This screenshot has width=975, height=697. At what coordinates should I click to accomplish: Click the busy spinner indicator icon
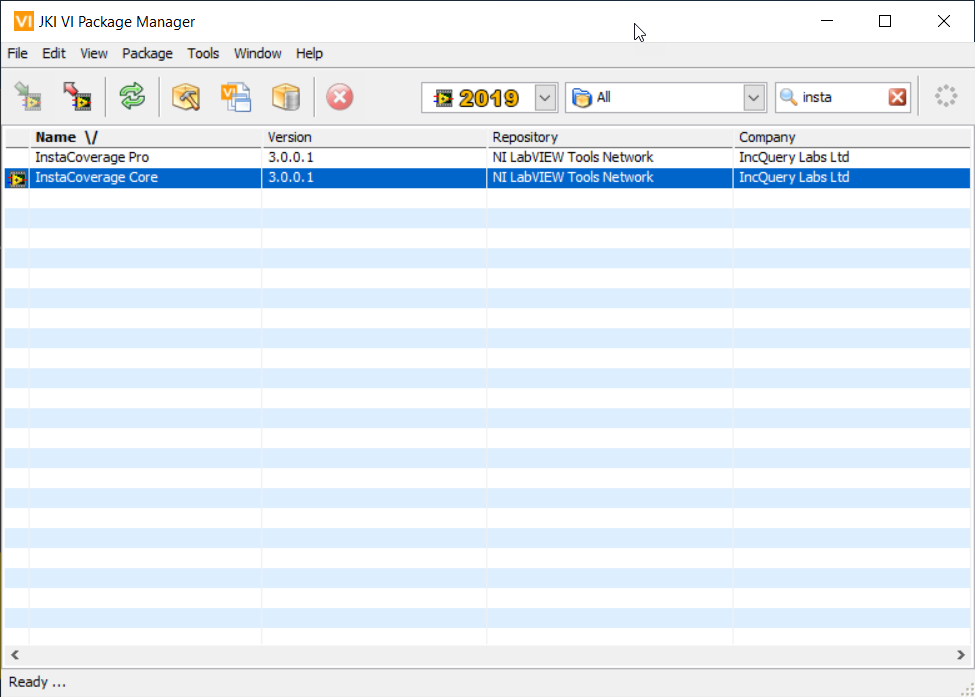946,96
